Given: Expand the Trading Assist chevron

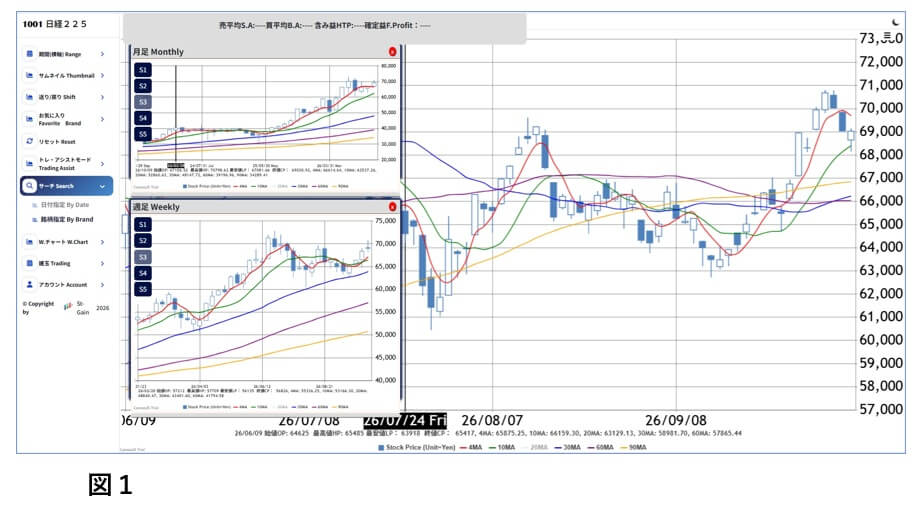Looking at the screenshot, I should click(x=102, y=164).
